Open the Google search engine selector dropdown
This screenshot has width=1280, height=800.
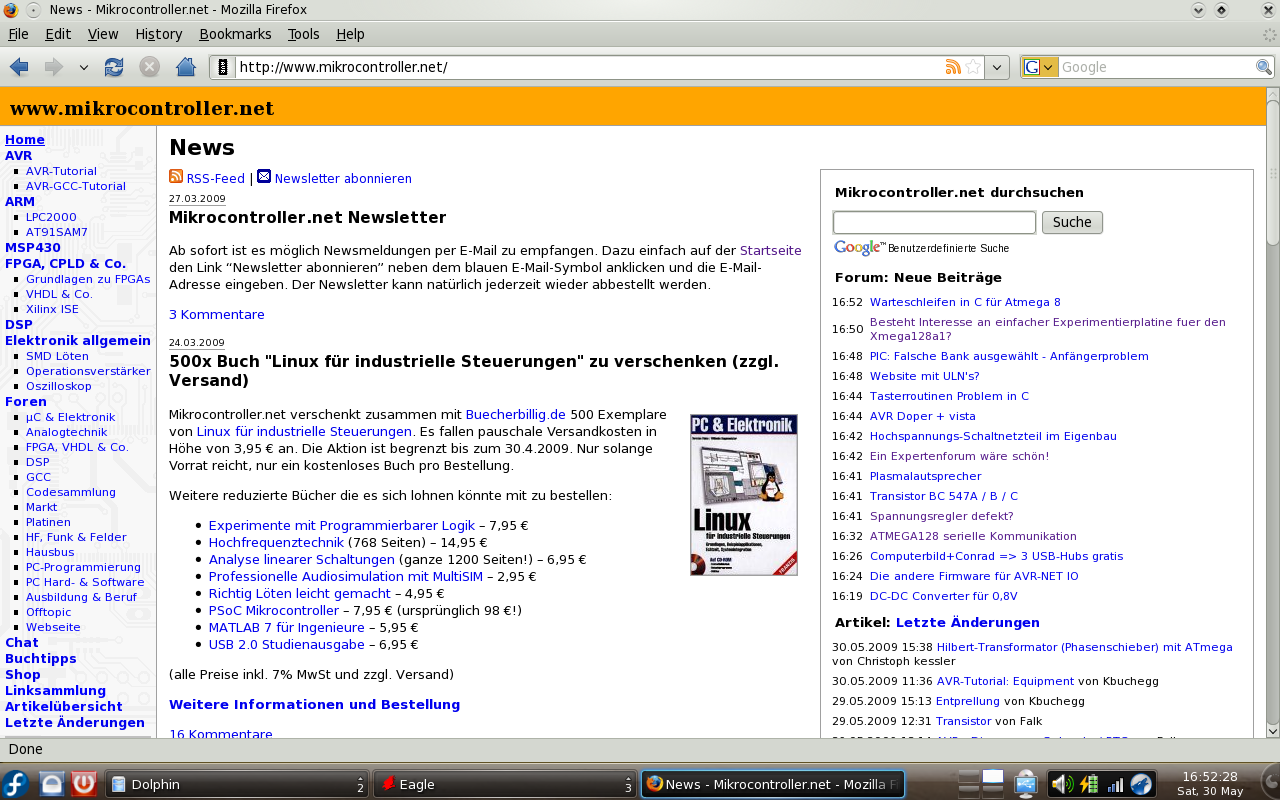point(1040,67)
